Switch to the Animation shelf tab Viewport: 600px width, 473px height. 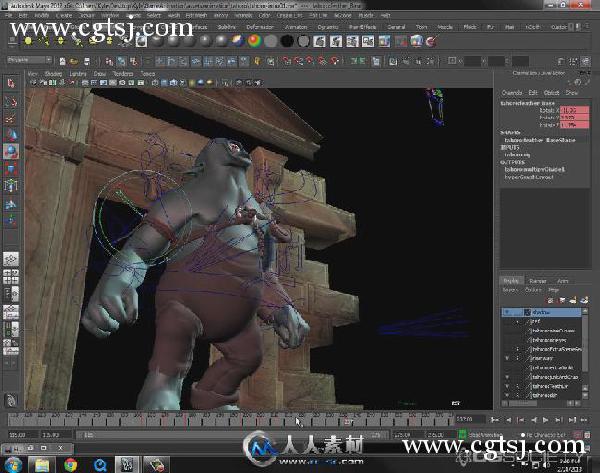pyautogui.click(x=296, y=27)
